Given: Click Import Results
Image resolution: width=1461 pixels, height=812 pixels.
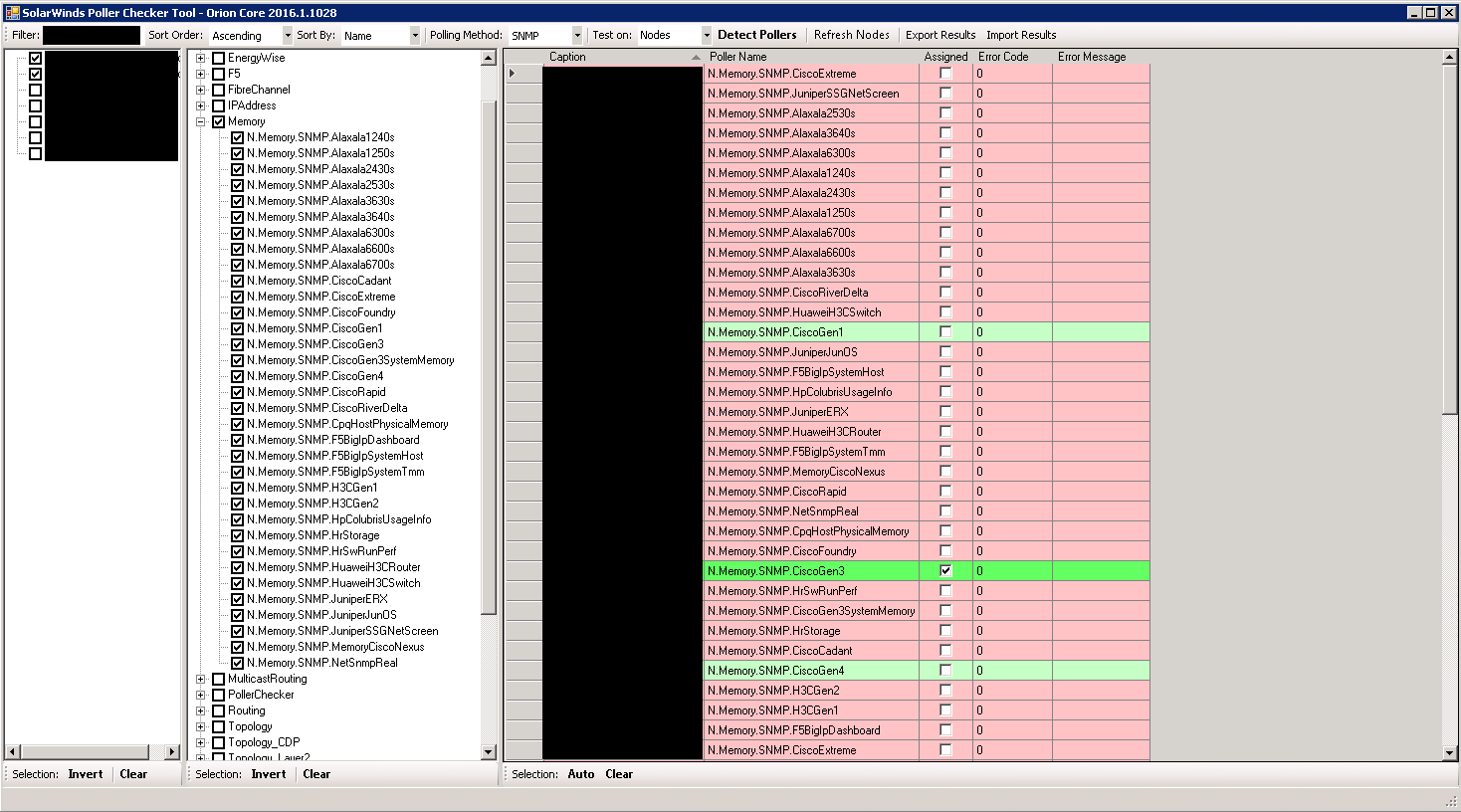Looking at the screenshot, I should [x=1021, y=35].
